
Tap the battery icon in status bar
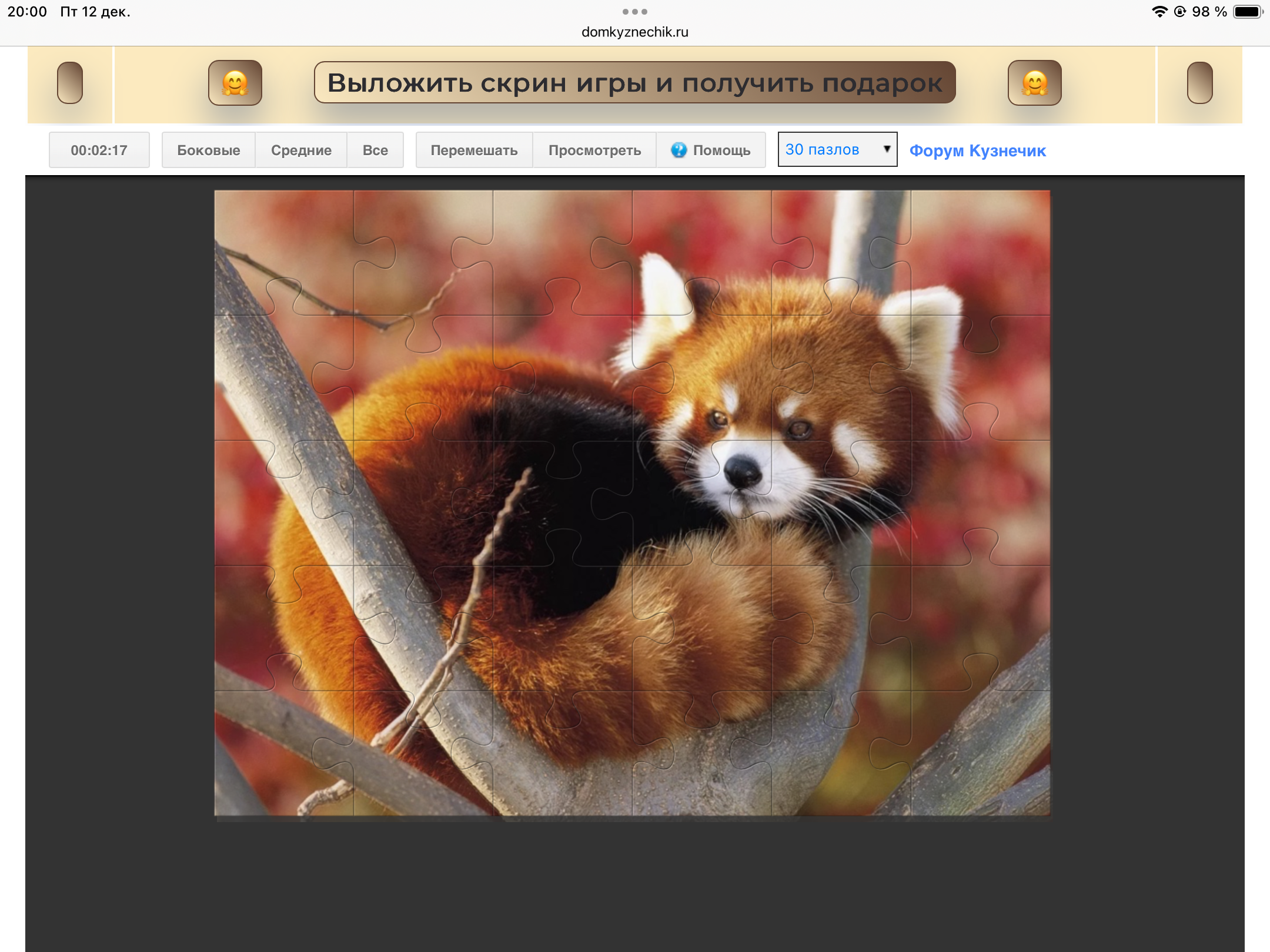click(x=1247, y=12)
